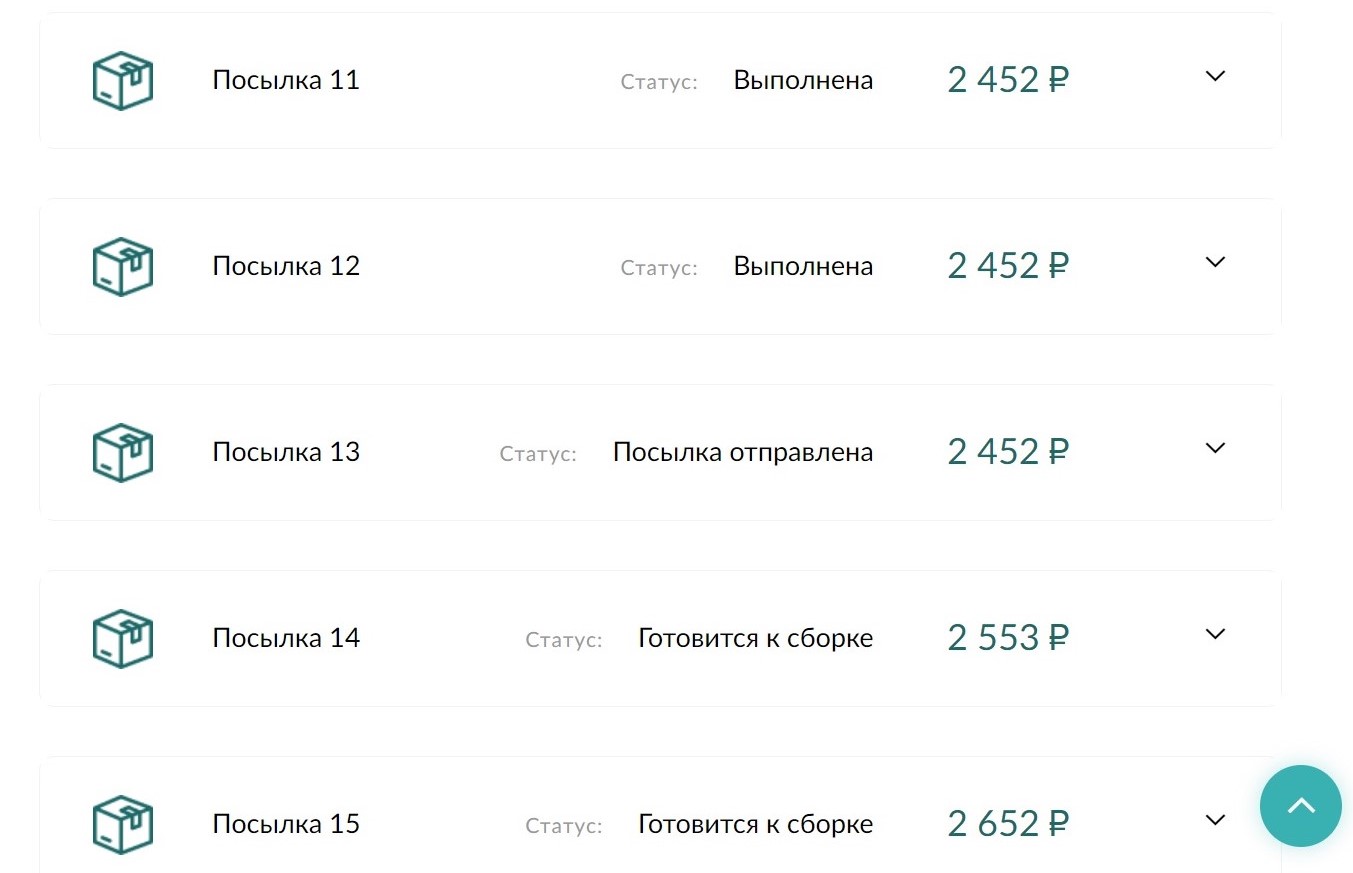Click the Посылка отправлена status text
The width and height of the screenshot is (1353, 873).
coord(742,452)
